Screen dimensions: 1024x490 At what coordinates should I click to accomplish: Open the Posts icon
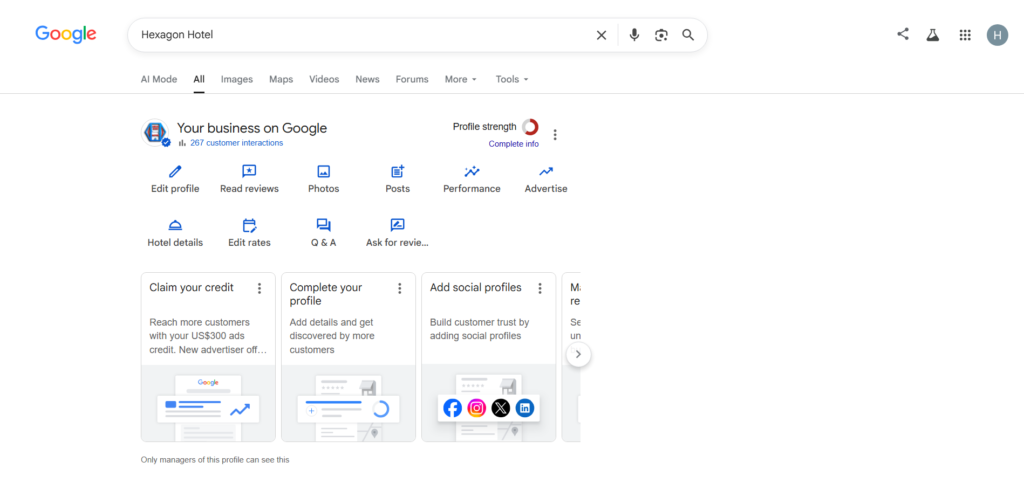tap(398, 172)
